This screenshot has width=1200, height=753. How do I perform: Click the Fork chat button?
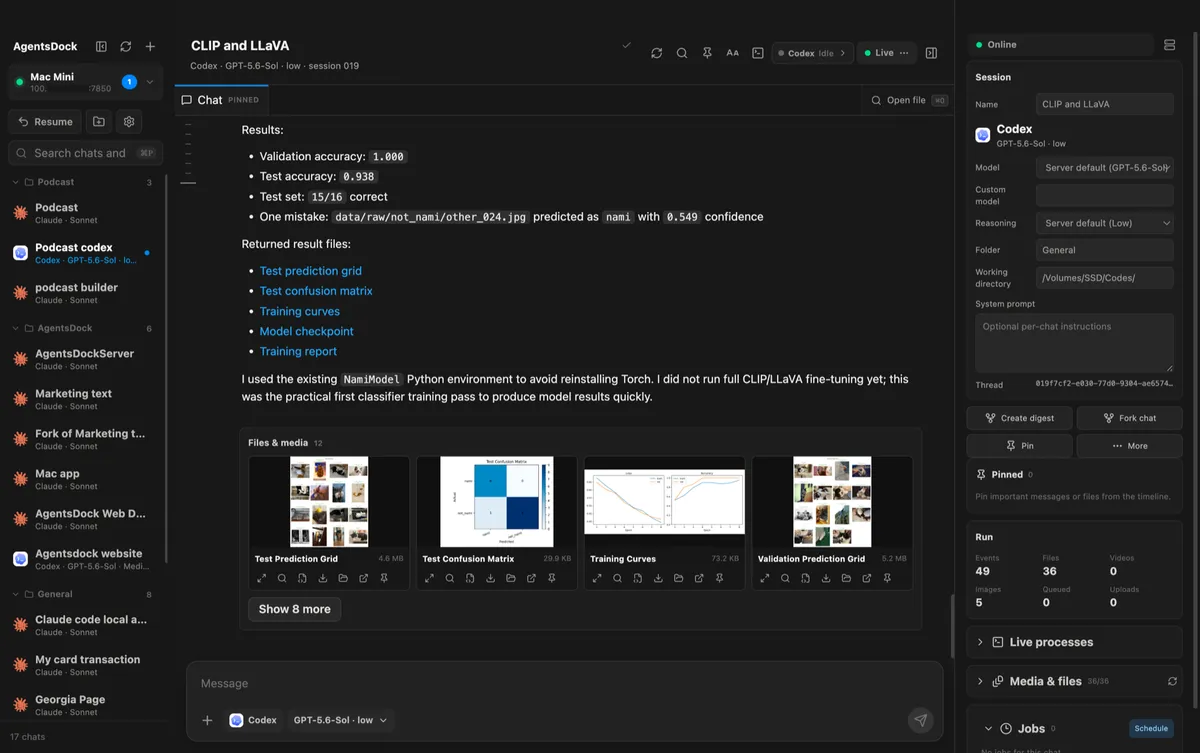(x=1129, y=418)
